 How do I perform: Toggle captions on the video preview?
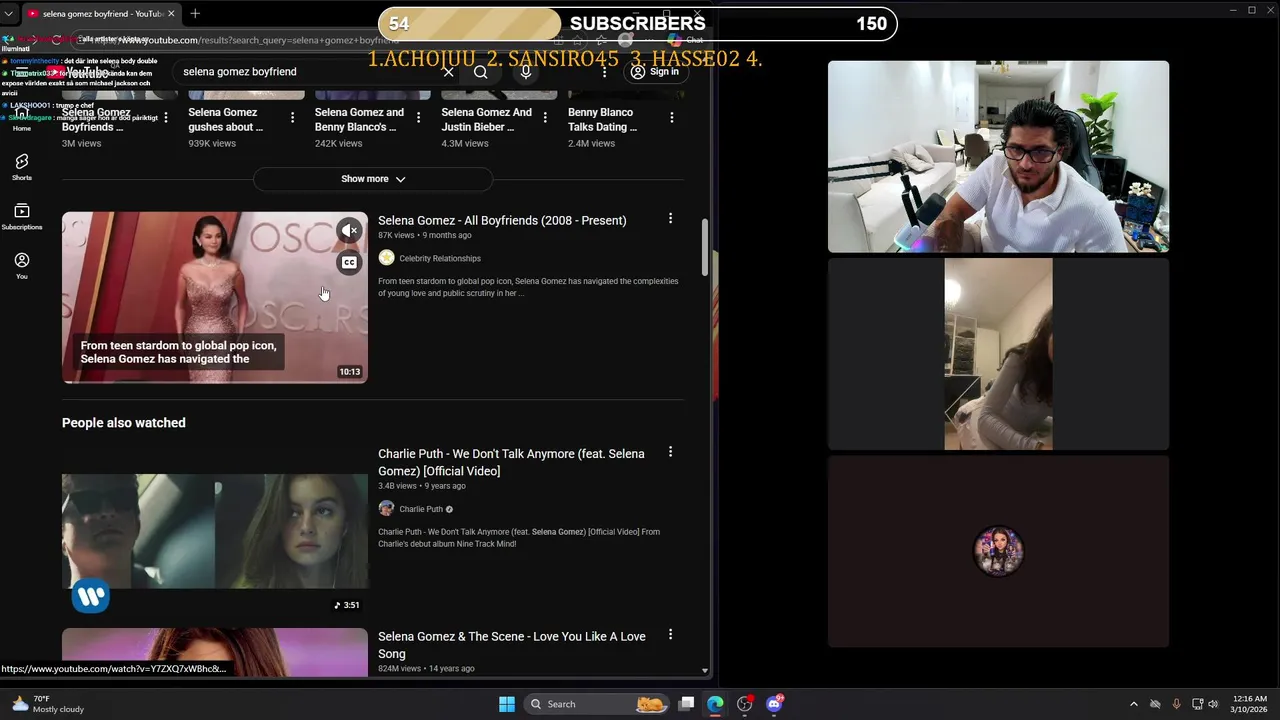[349, 263]
